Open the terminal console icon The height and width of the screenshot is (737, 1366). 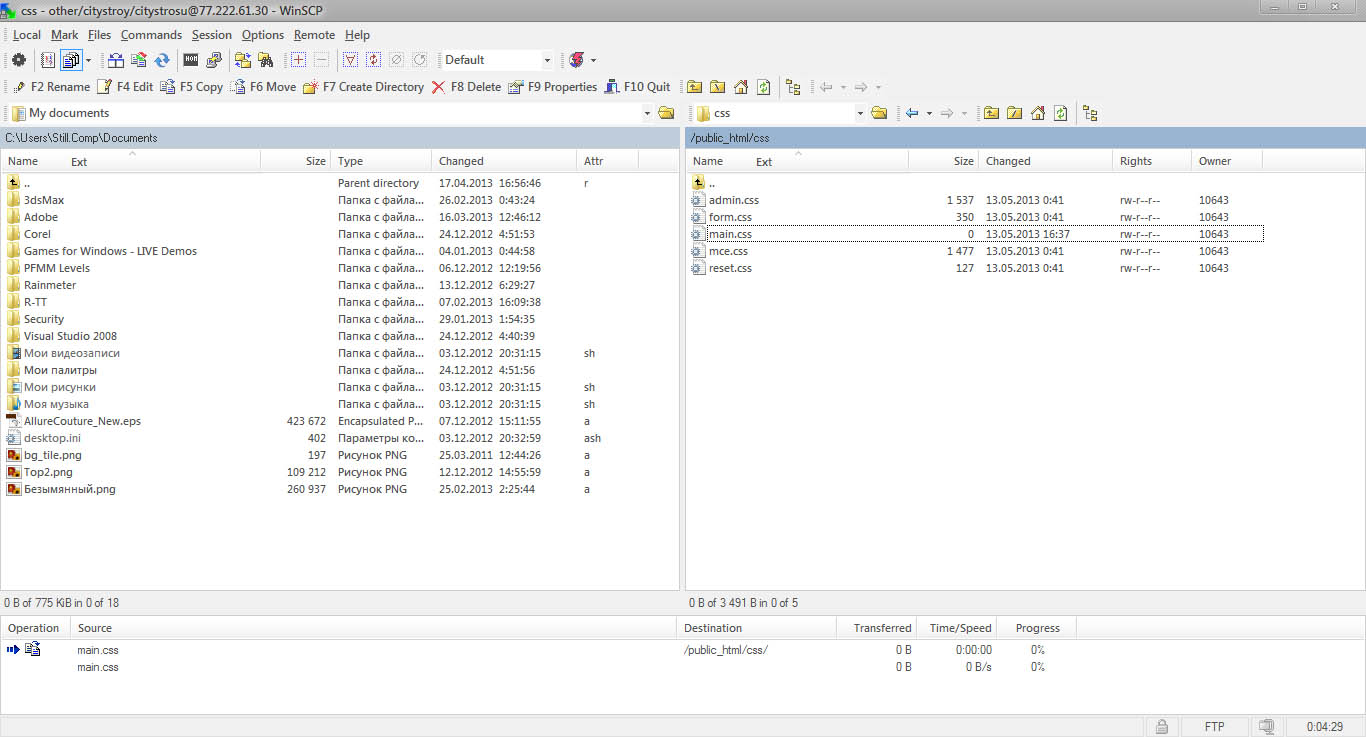(x=190, y=60)
